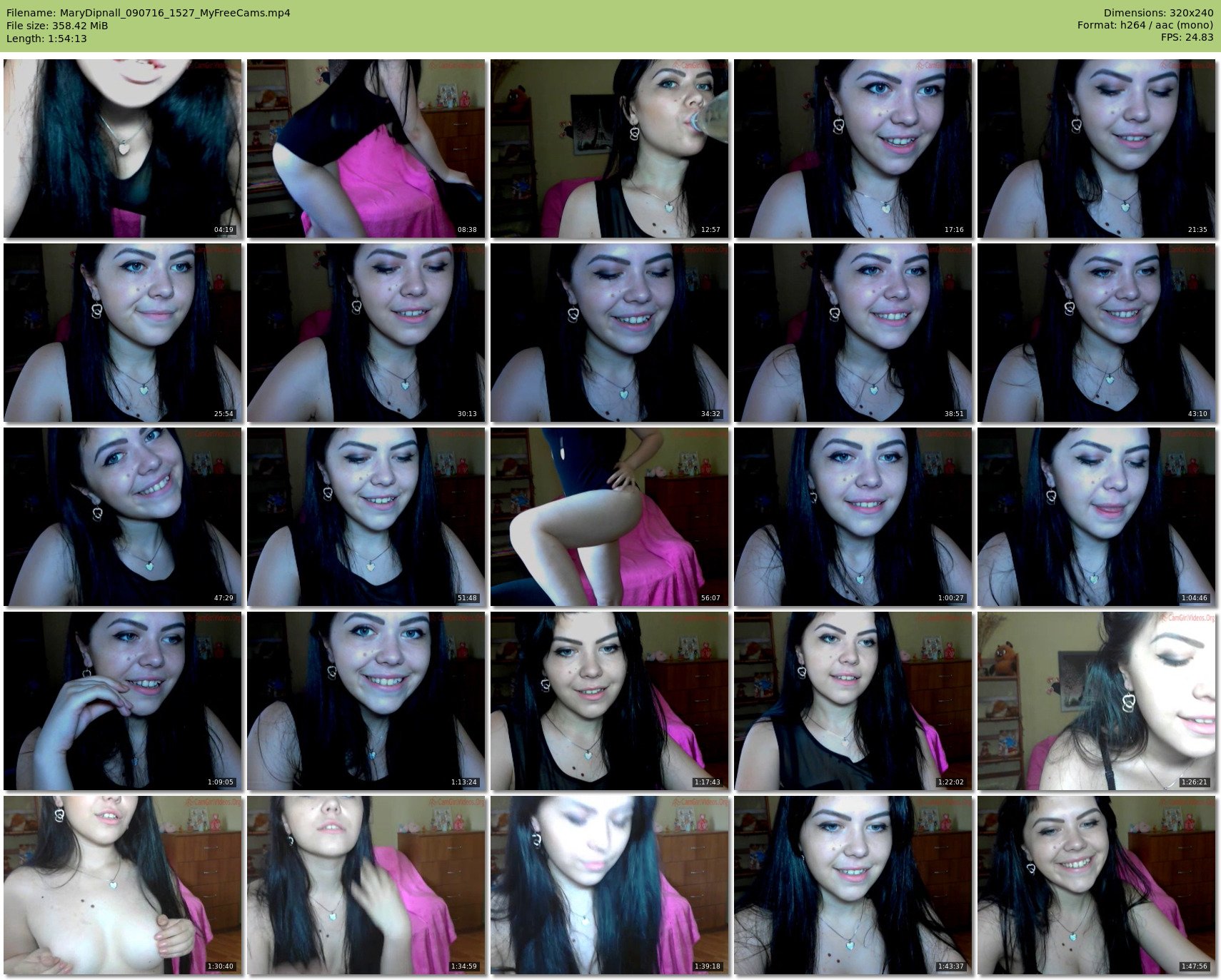The height and width of the screenshot is (980, 1221).
Task: Select the thumbnail timestamped 04:19
Action: point(123,148)
